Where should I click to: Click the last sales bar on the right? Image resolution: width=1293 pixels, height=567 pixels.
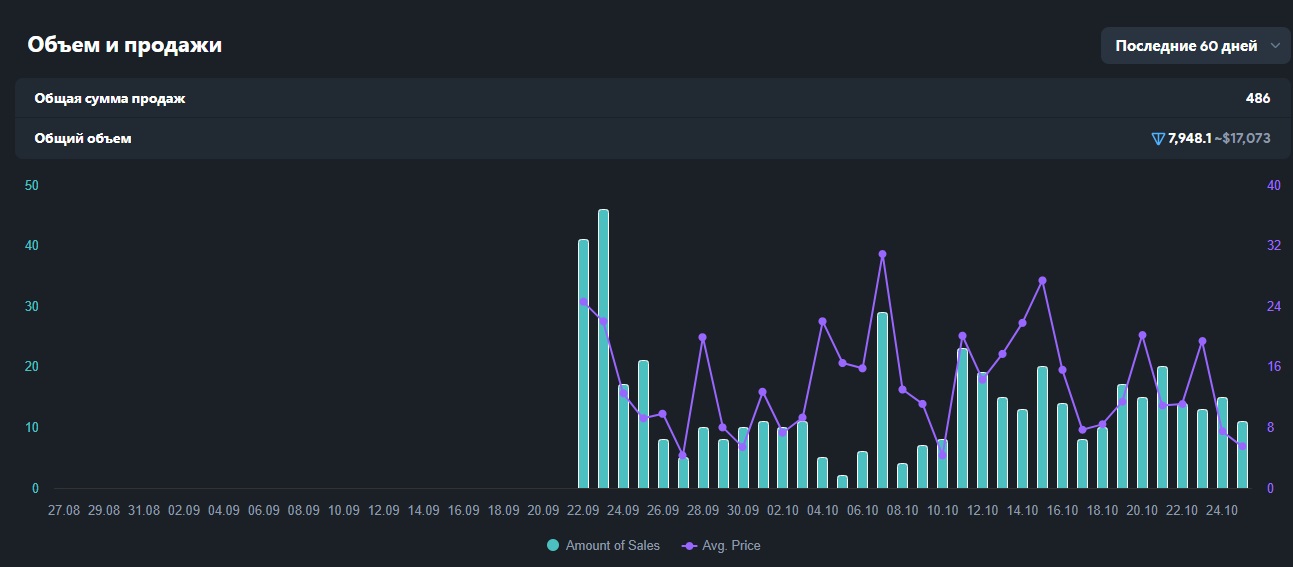1242,456
